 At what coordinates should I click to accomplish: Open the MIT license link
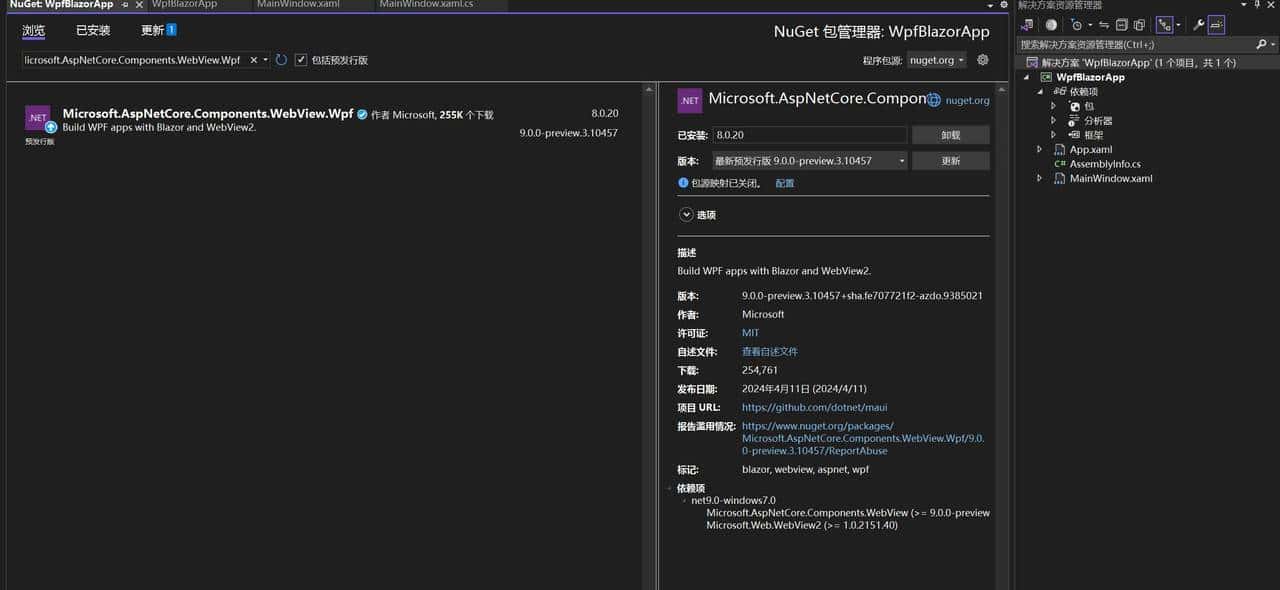pos(750,333)
